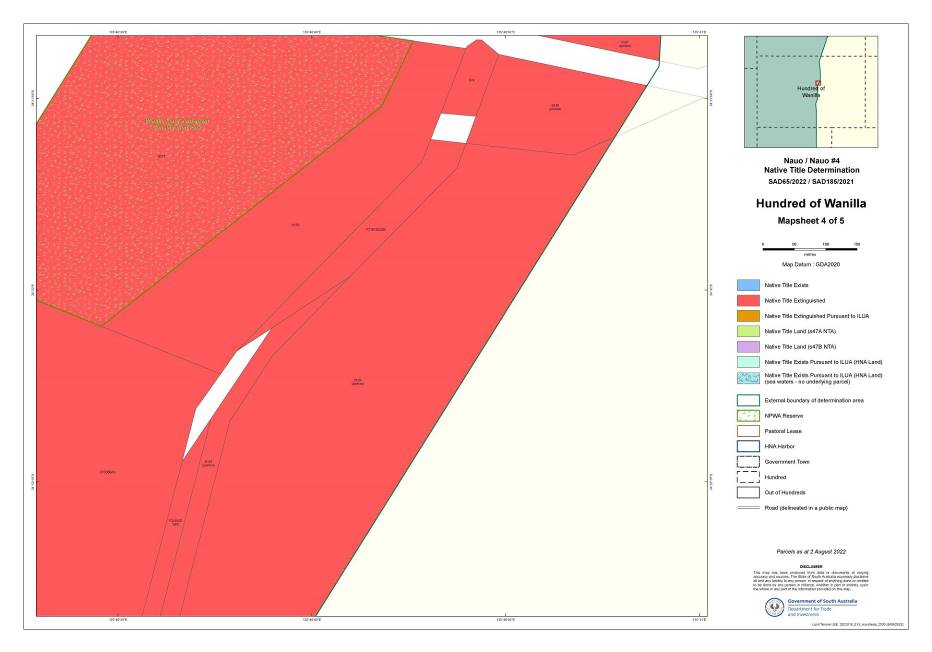This screenshot has width=932, height=652.
Task: Click the 'SAD65/2022 / SAD185/2021' reference text
Action: 811,182
